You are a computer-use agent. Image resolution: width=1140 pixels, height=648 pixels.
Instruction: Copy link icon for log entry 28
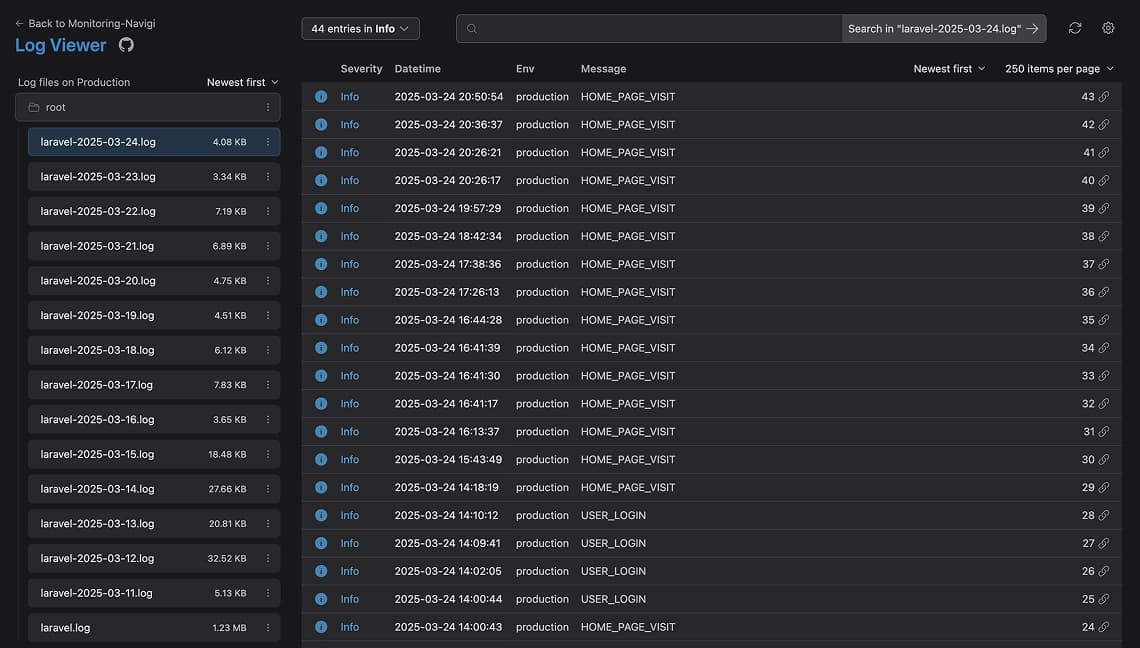[1104, 516]
